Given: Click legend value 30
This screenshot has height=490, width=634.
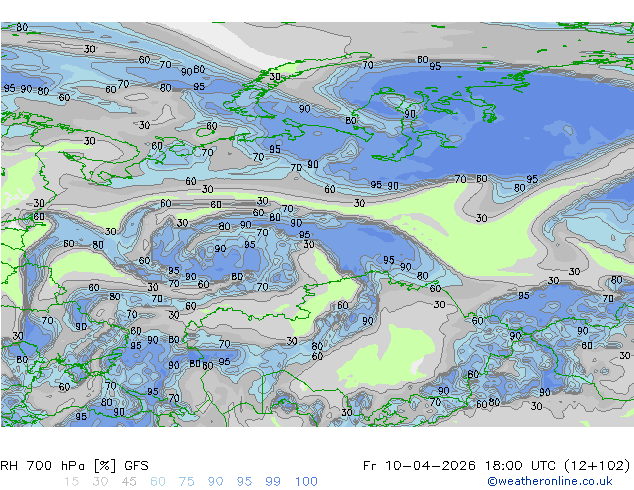Looking at the screenshot, I should (100, 482).
